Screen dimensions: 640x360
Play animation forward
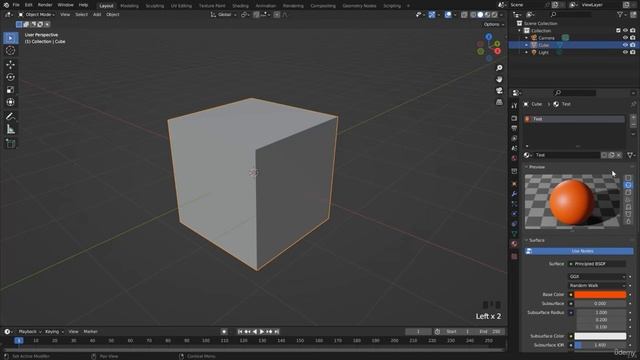coord(262,332)
